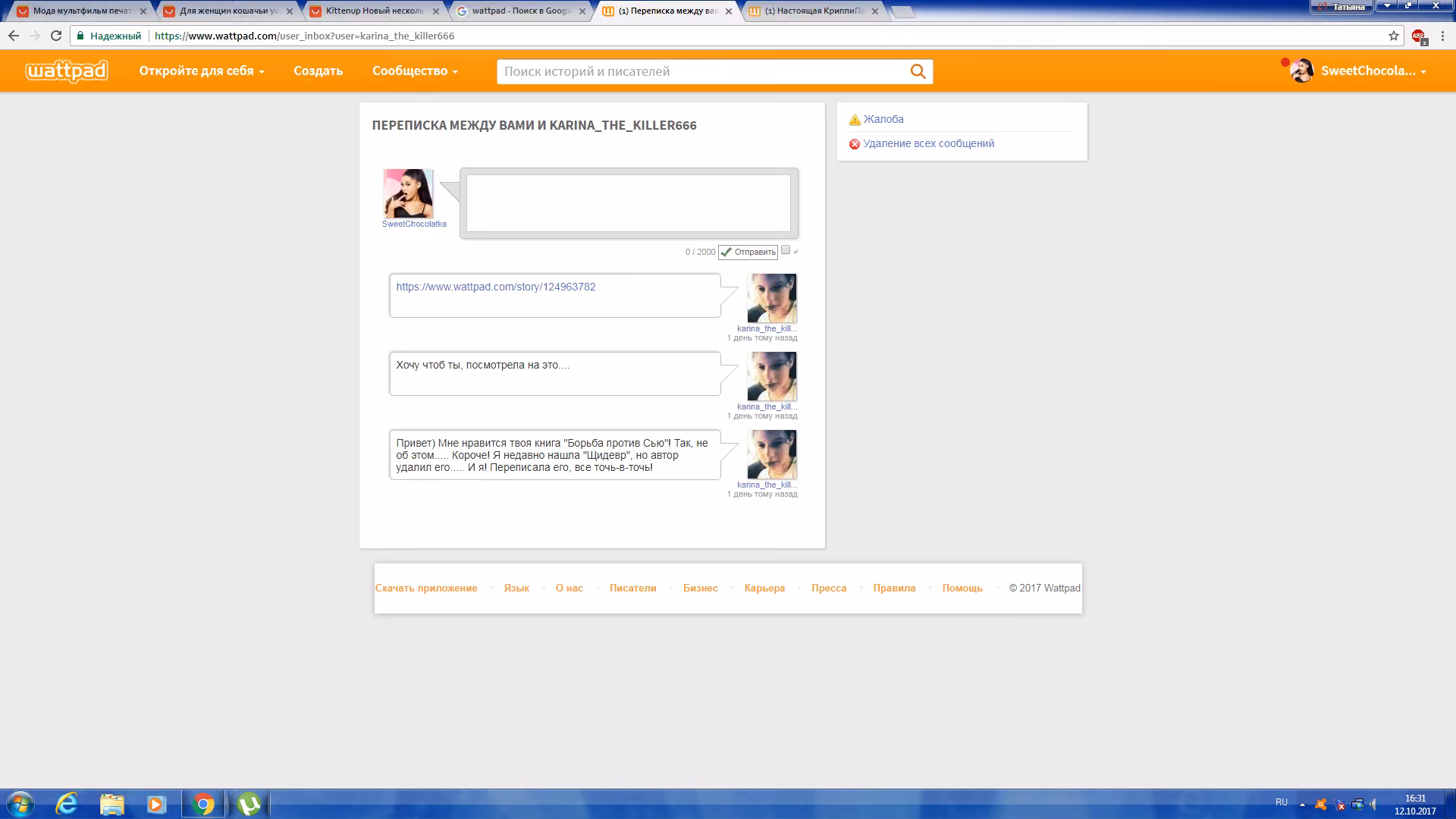Click karina avatar next to 'Хочу чтоб ты' message
The image size is (1456, 819).
pos(772,377)
